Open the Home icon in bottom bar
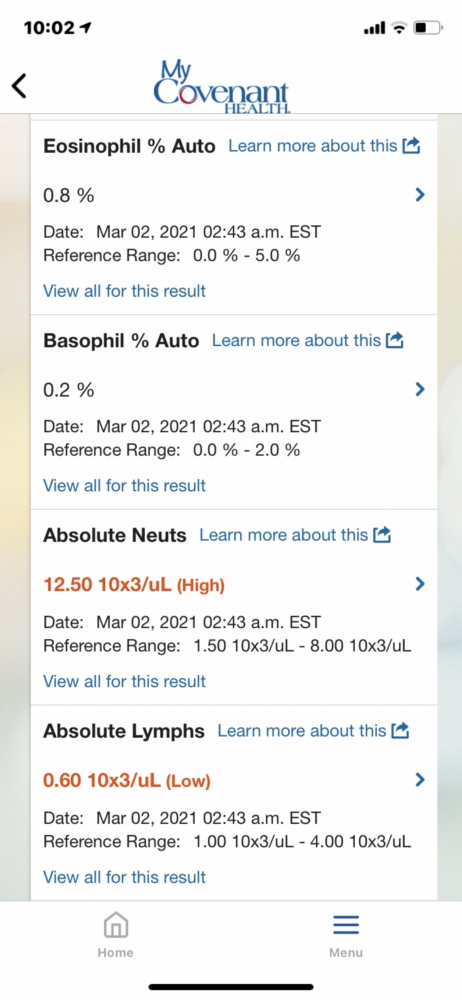The image size is (462, 1000). 116,935
